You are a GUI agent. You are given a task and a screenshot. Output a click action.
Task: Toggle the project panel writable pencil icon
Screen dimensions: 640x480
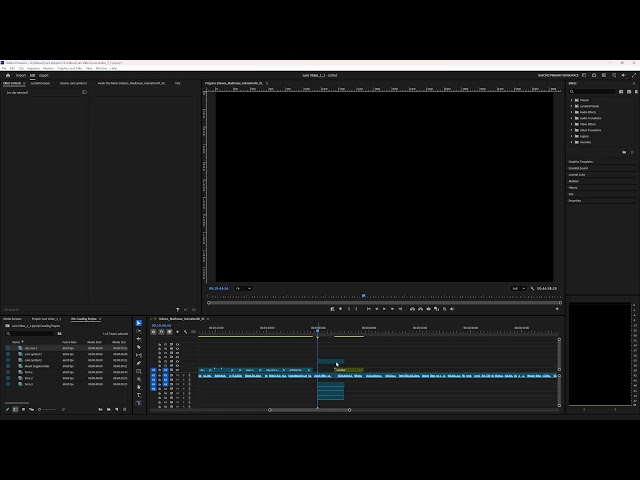(7, 409)
